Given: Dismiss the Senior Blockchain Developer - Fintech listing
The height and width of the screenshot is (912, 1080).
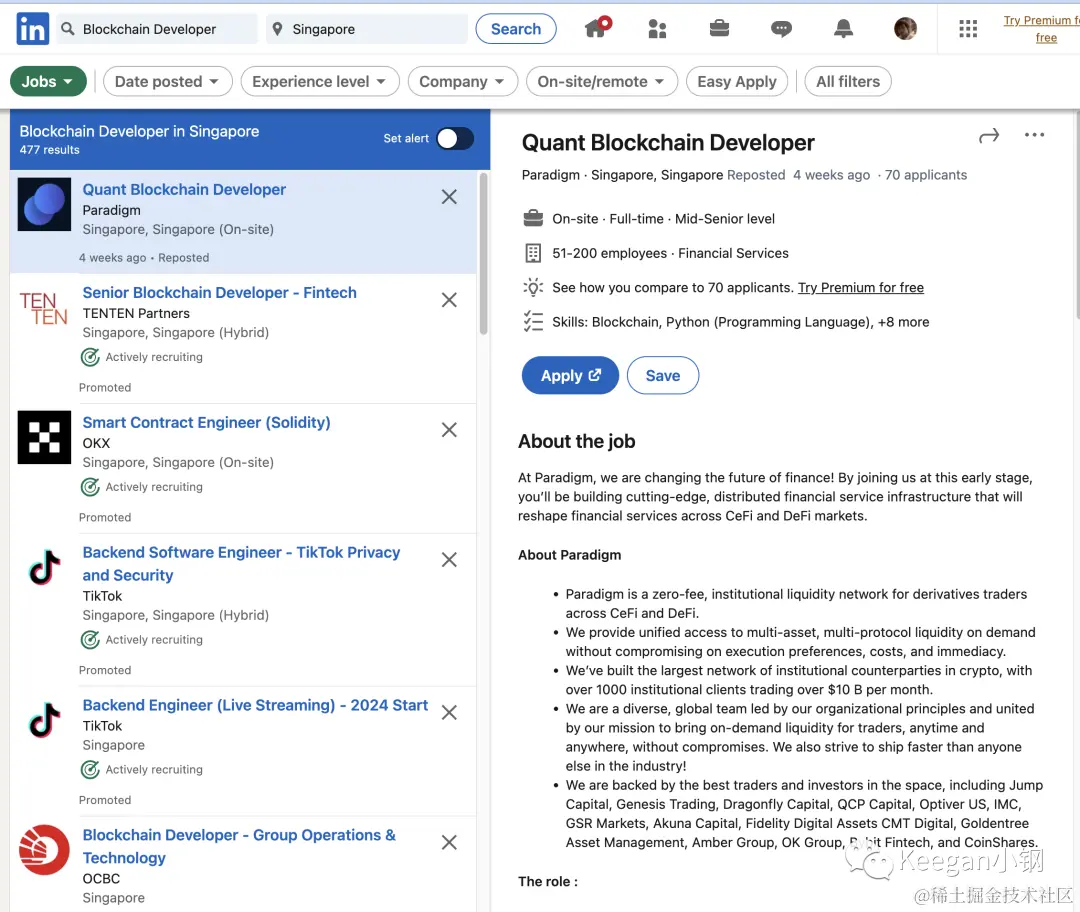Looking at the screenshot, I should coord(449,300).
